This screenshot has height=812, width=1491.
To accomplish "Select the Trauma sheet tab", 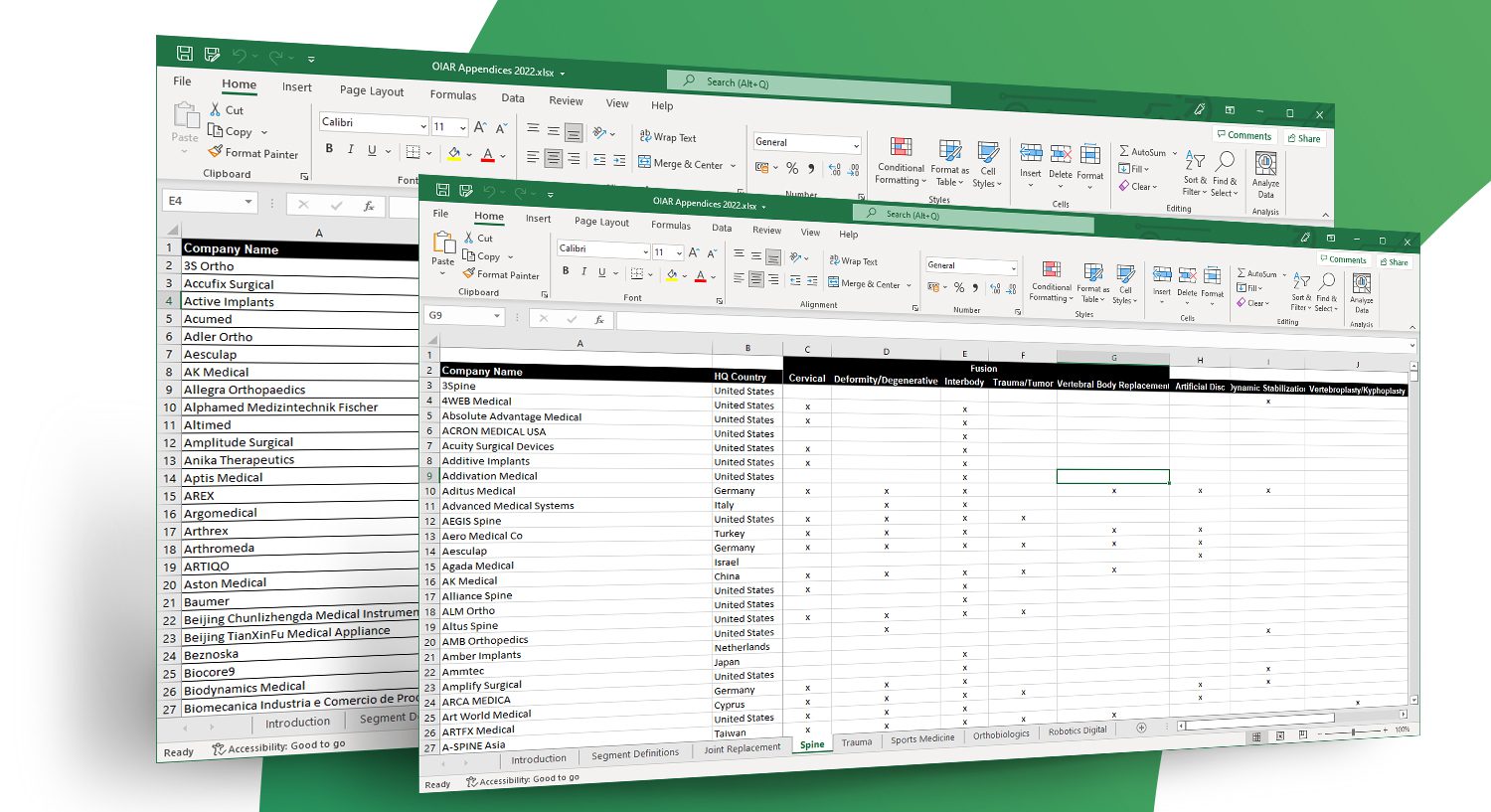I will [857, 742].
